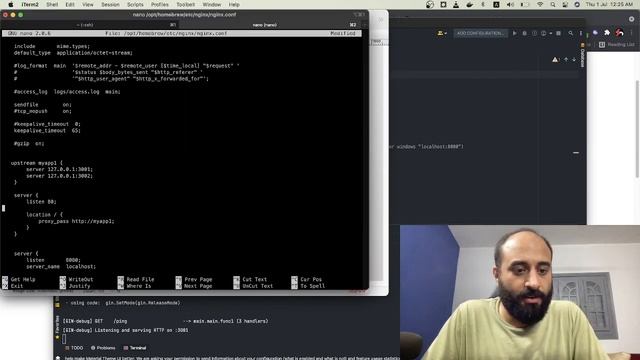This screenshot has width=640, height=360.
Task: Go to previous highlighted error arrow
Action: click(566, 60)
